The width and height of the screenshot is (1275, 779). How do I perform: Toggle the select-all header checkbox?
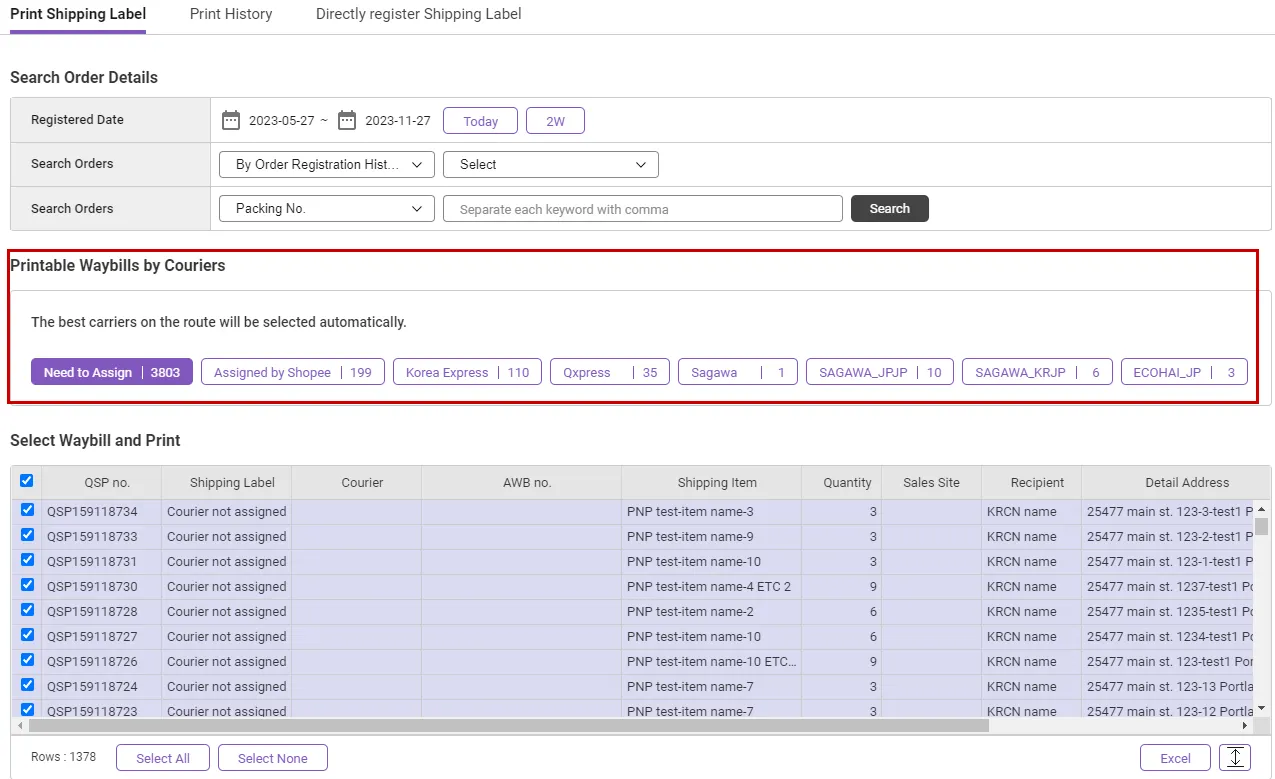click(x=26, y=481)
